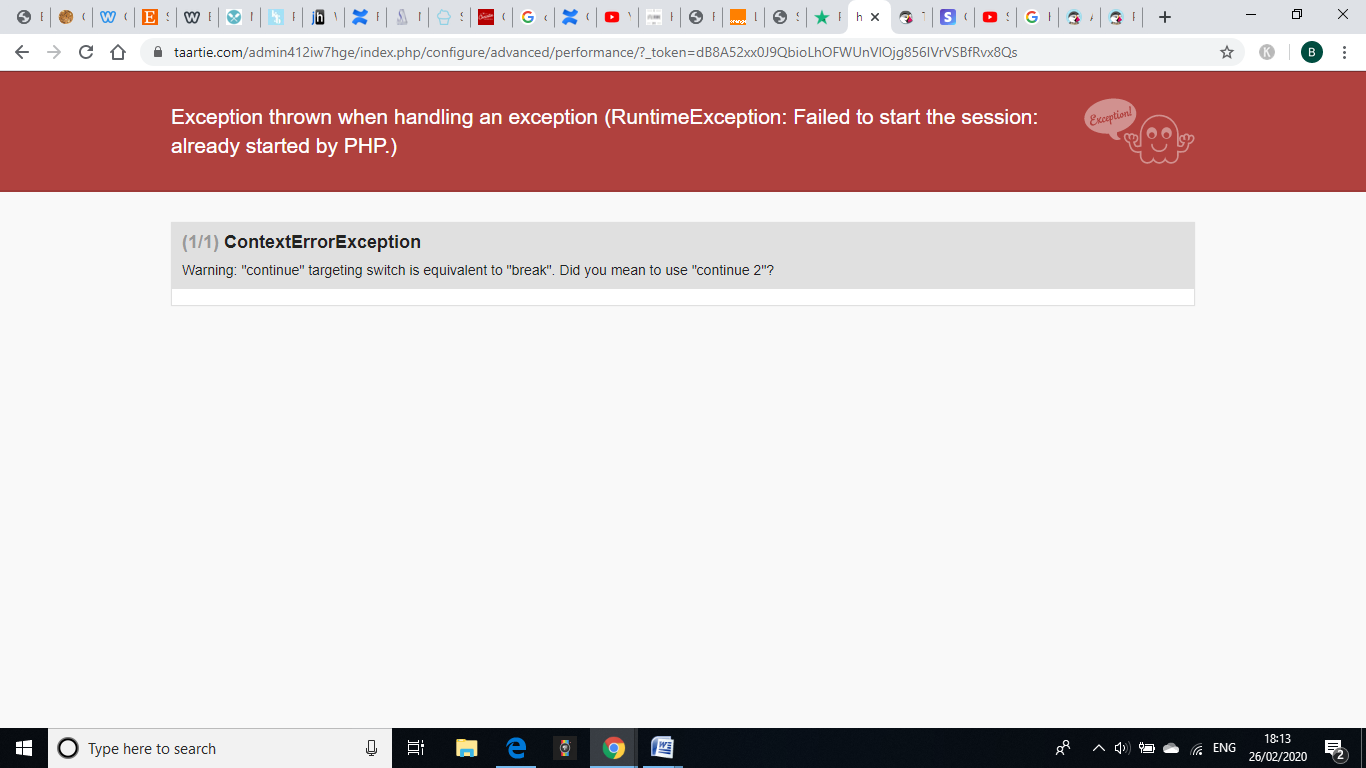Switch to the purple S tab
The height and width of the screenshot is (768, 1366).
click(953, 17)
